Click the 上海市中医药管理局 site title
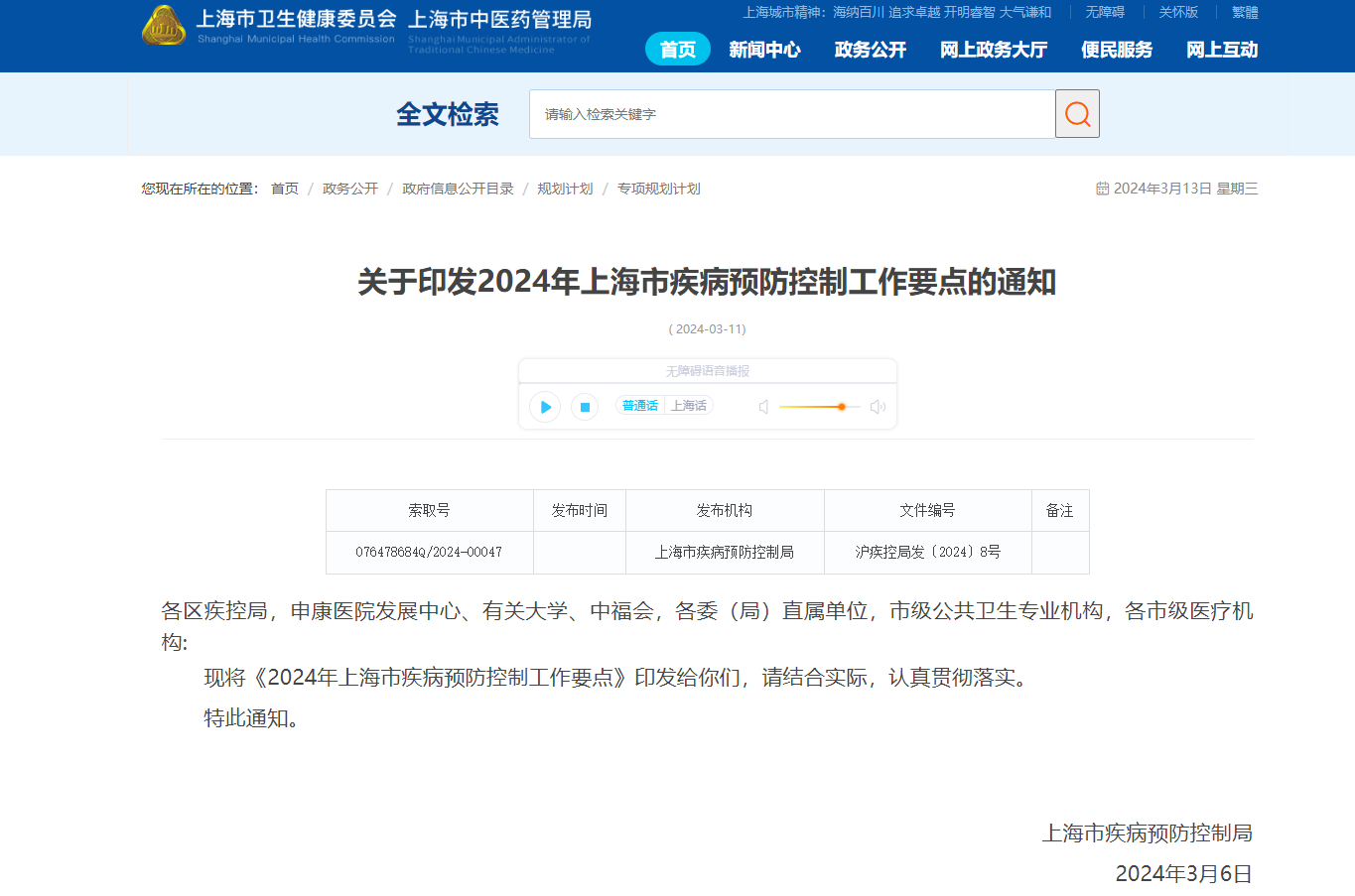This screenshot has height=896, width=1355. pos(499,20)
